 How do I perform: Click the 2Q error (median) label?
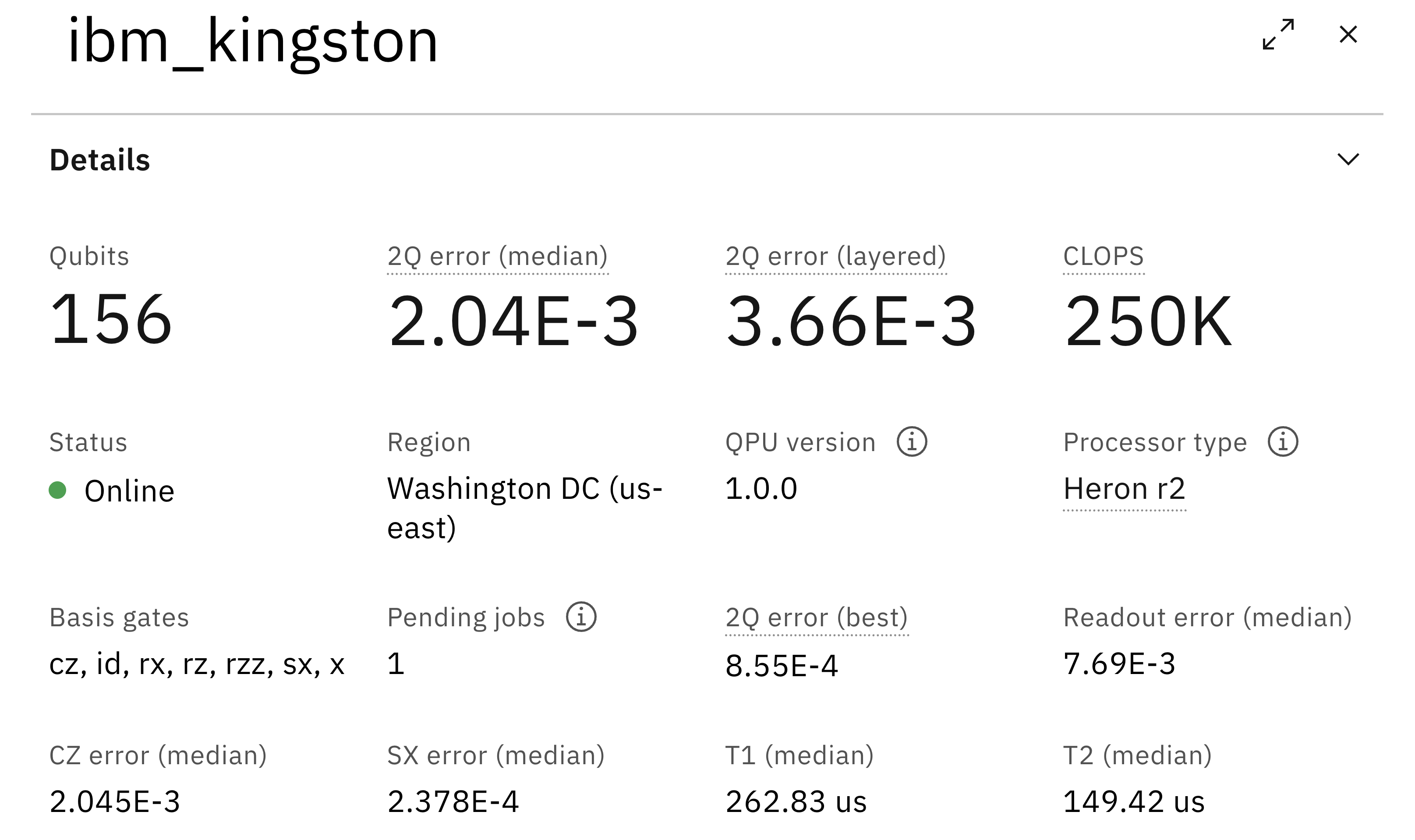(x=497, y=256)
